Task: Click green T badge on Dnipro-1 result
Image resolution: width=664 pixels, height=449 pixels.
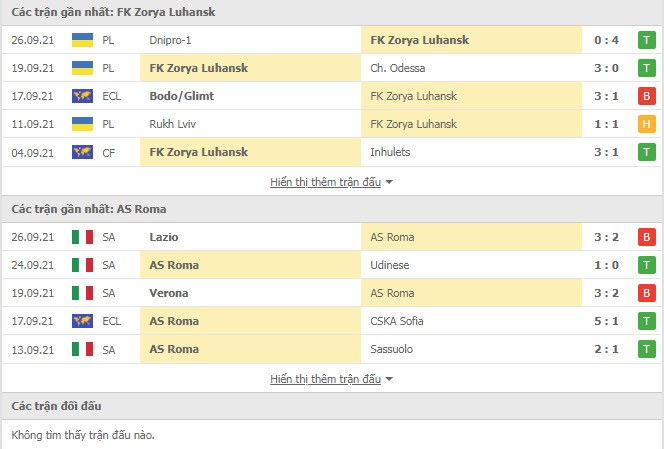Action: point(647,40)
